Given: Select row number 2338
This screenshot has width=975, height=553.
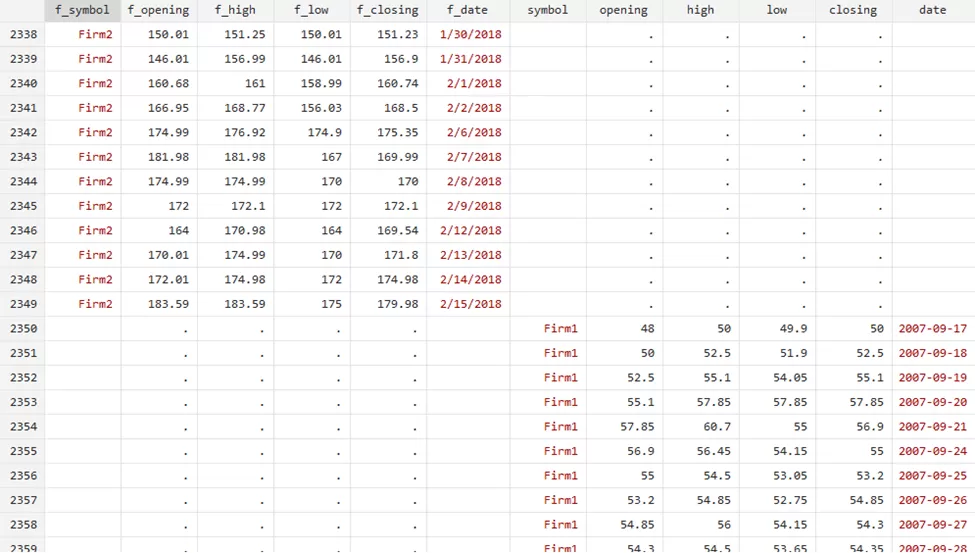Looking at the screenshot, I should coord(23,34).
